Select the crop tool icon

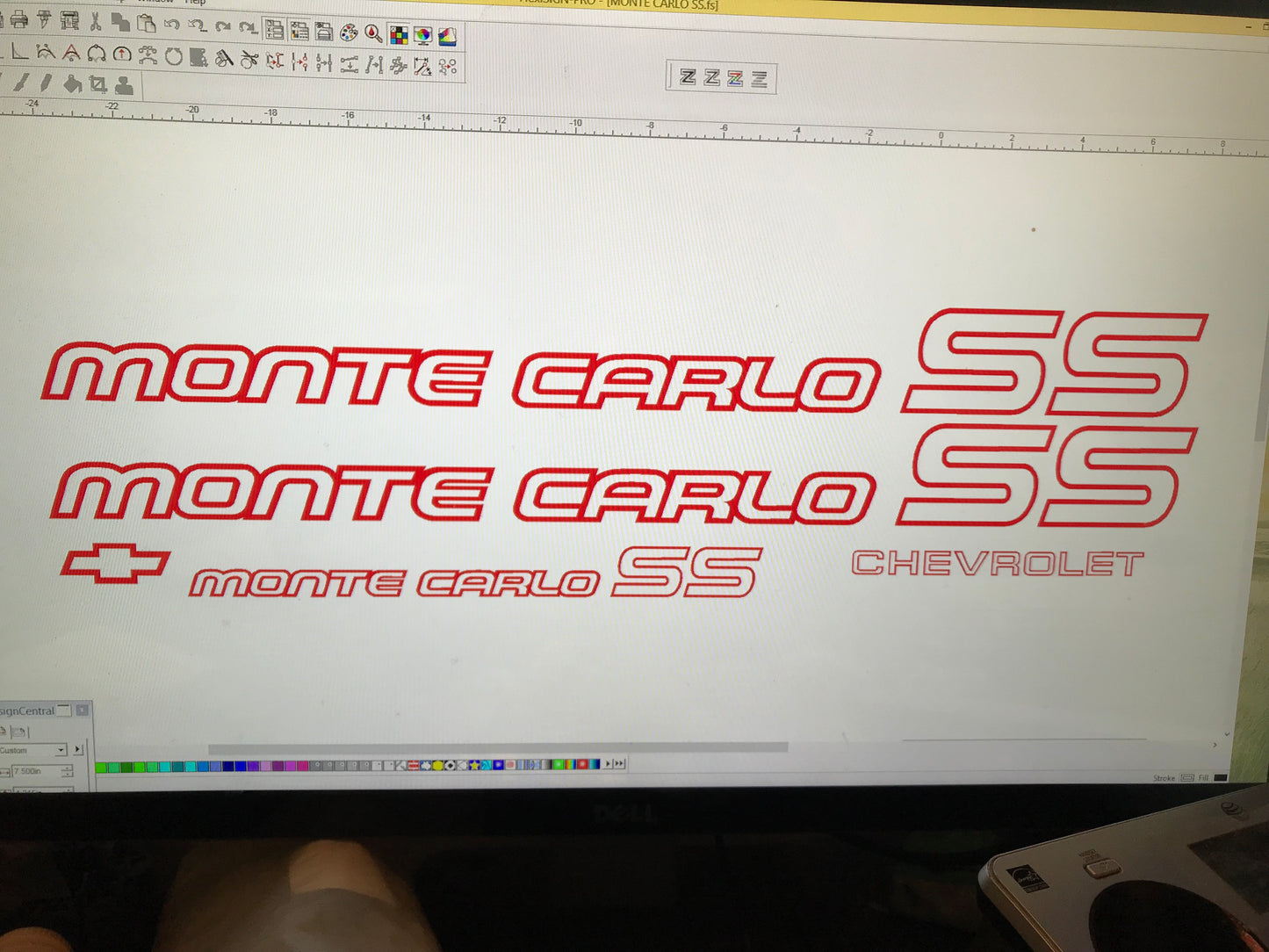[x=97, y=84]
